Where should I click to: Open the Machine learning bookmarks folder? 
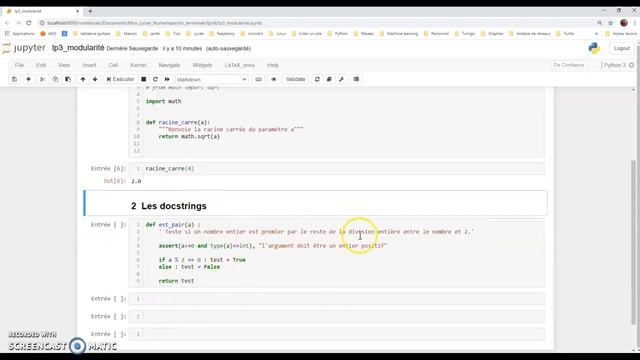398,33
